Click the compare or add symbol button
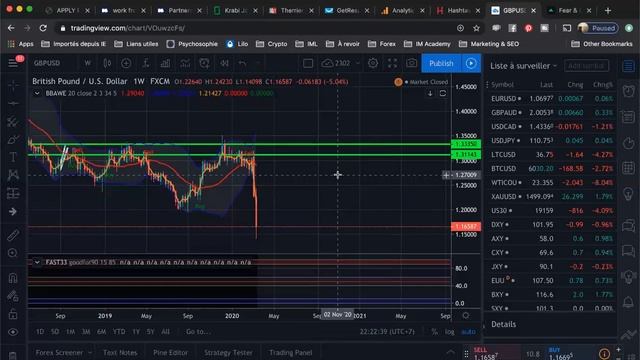The image size is (640, 360). point(126,63)
